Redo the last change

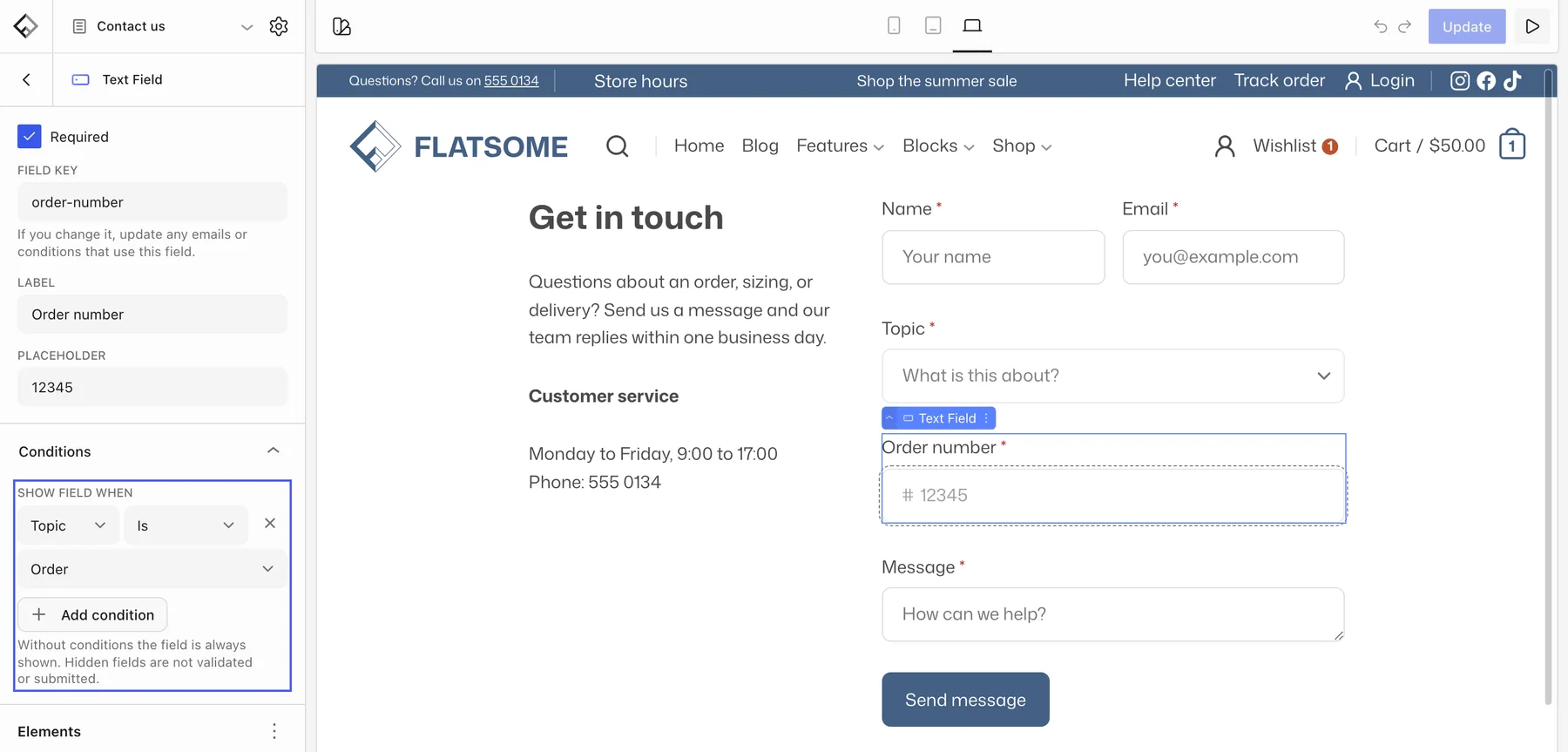coord(1404,26)
